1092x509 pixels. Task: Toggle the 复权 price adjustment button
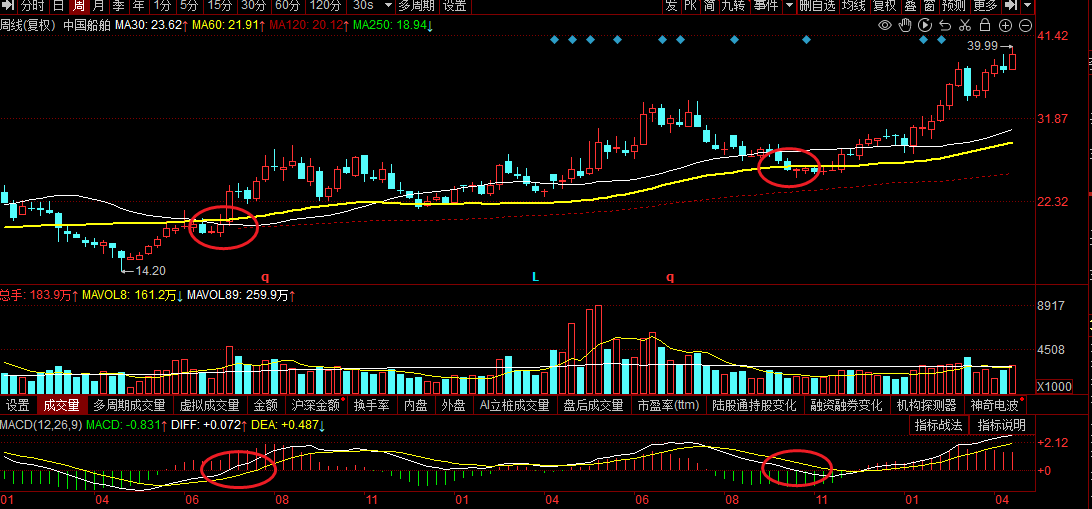885,6
